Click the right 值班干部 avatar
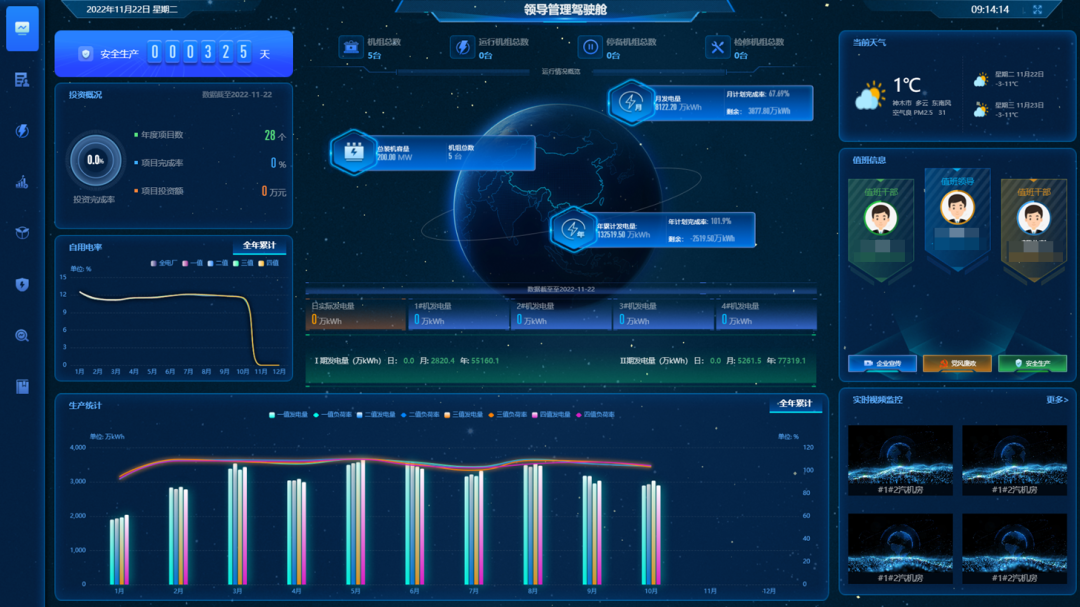Image resolution: width=1080 pixels, height=607 pixels. 1033,218
